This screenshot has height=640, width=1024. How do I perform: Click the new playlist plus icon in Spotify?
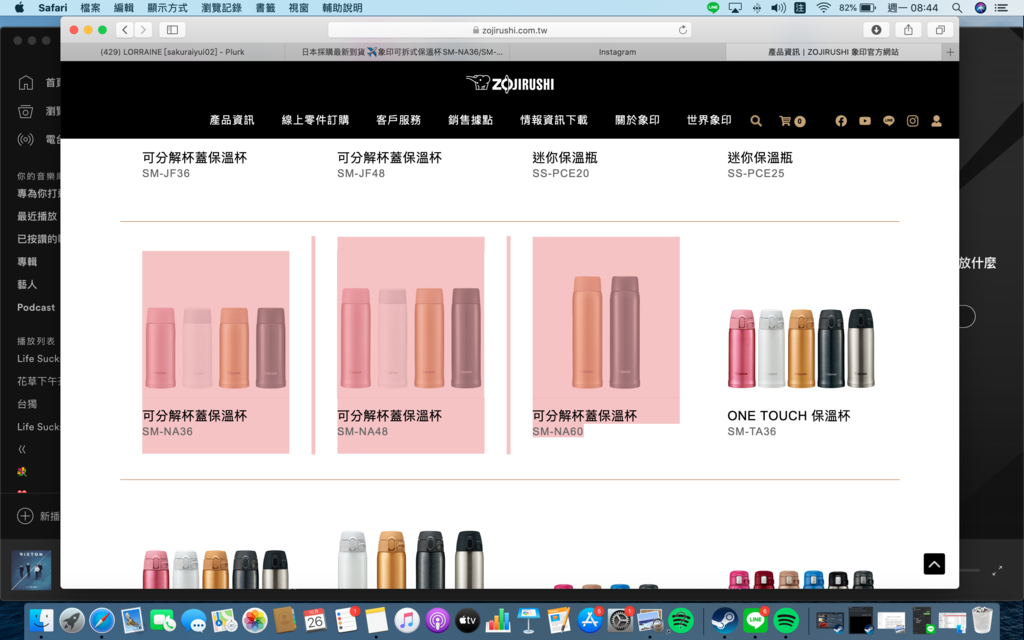click(25, 516)
